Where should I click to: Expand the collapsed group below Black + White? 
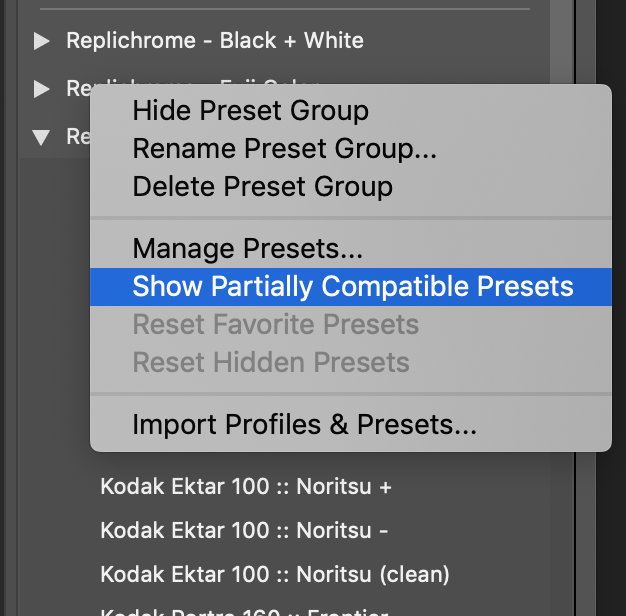(x=41, y=89)
